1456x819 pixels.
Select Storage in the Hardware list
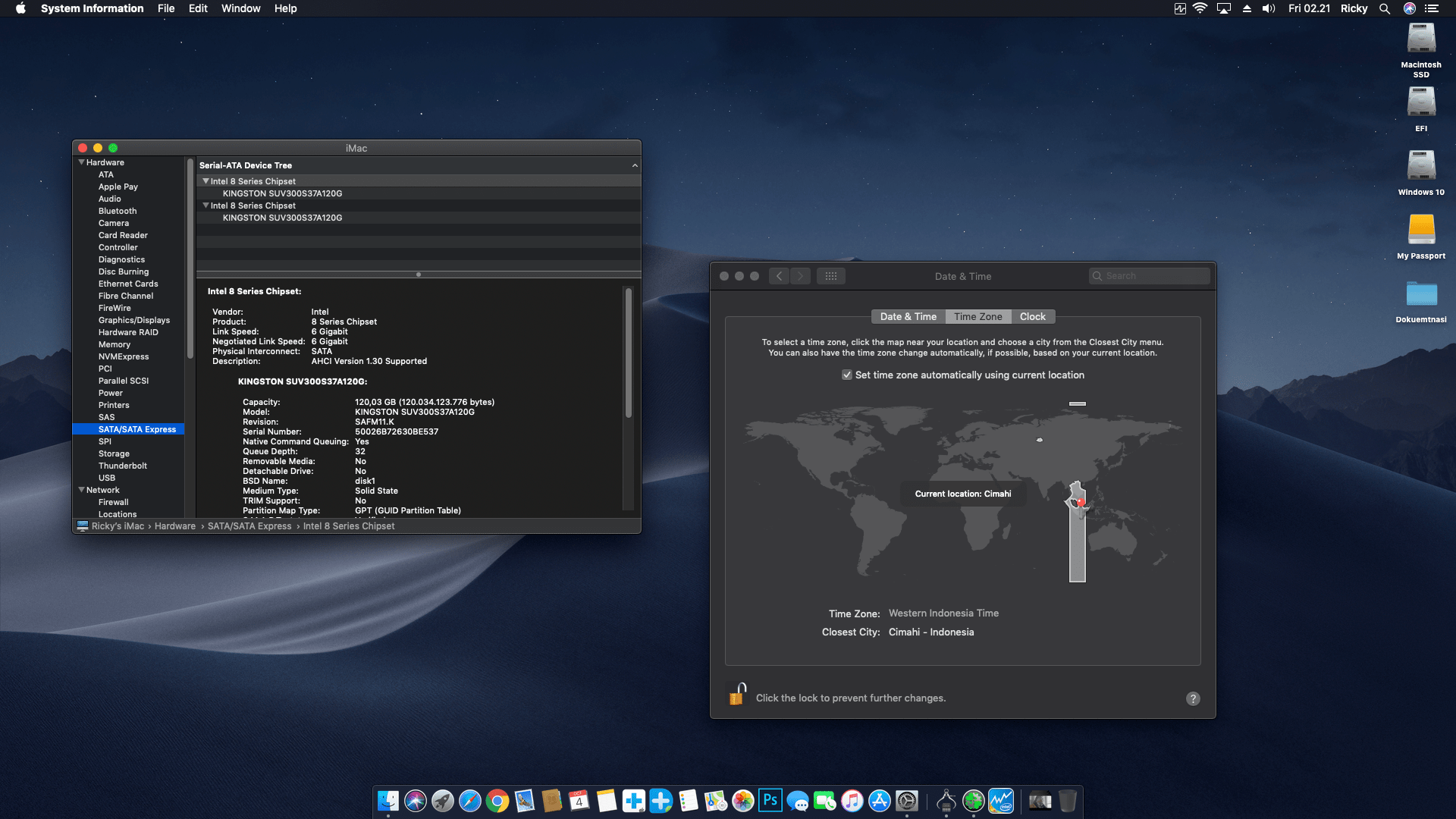click(114, 453)
